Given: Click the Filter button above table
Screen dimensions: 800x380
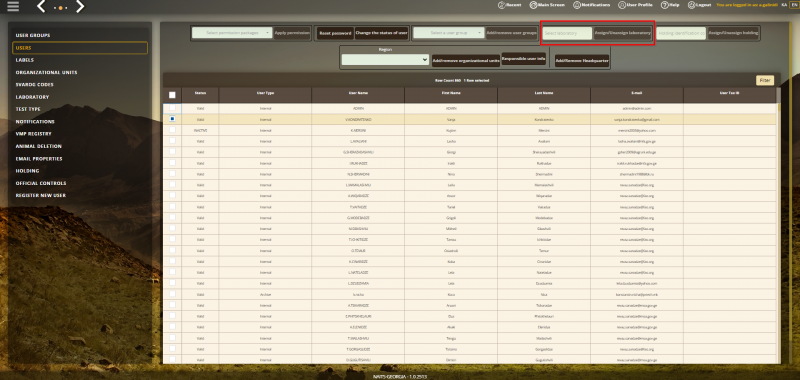Looking at the screenshot, I should tap(765, 80).
